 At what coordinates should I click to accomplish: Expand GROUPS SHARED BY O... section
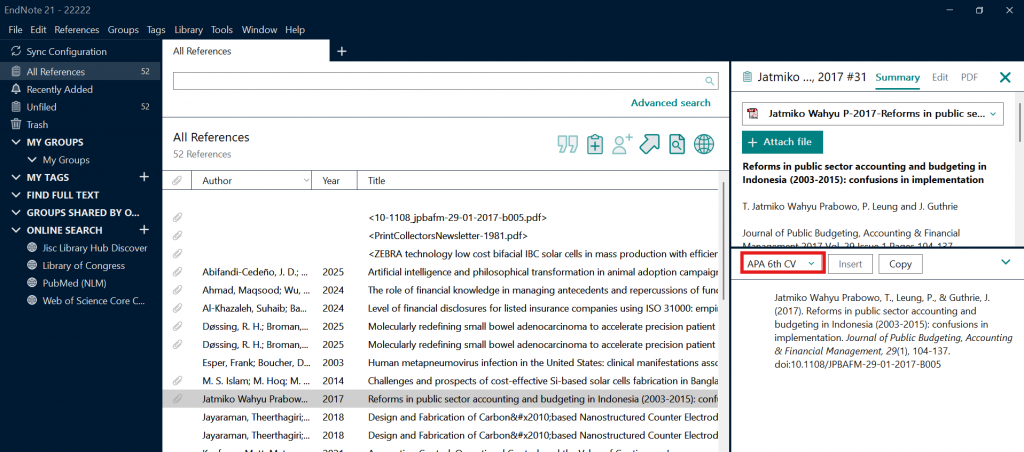16,213
